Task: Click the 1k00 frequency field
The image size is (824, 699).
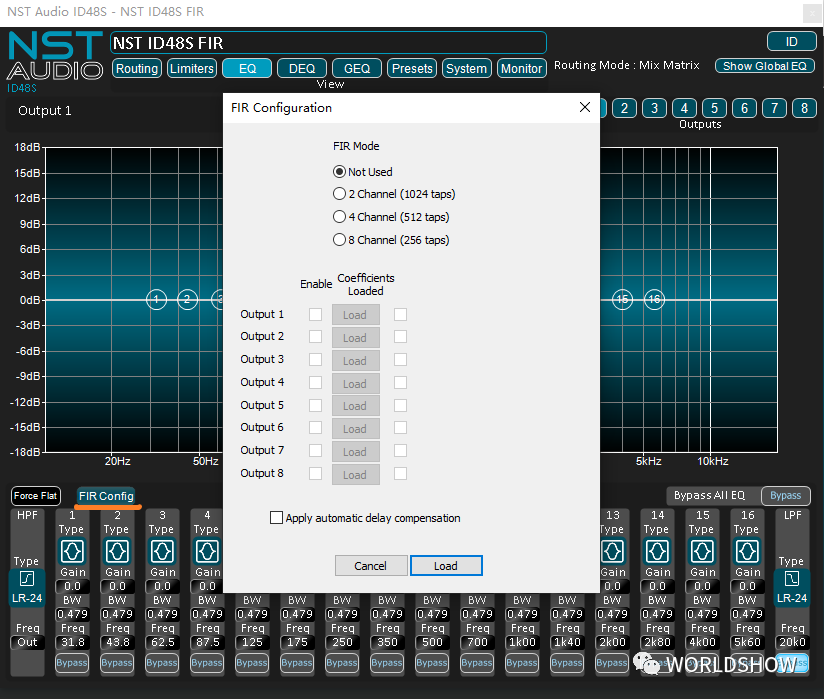Action: tap(522, 642)
